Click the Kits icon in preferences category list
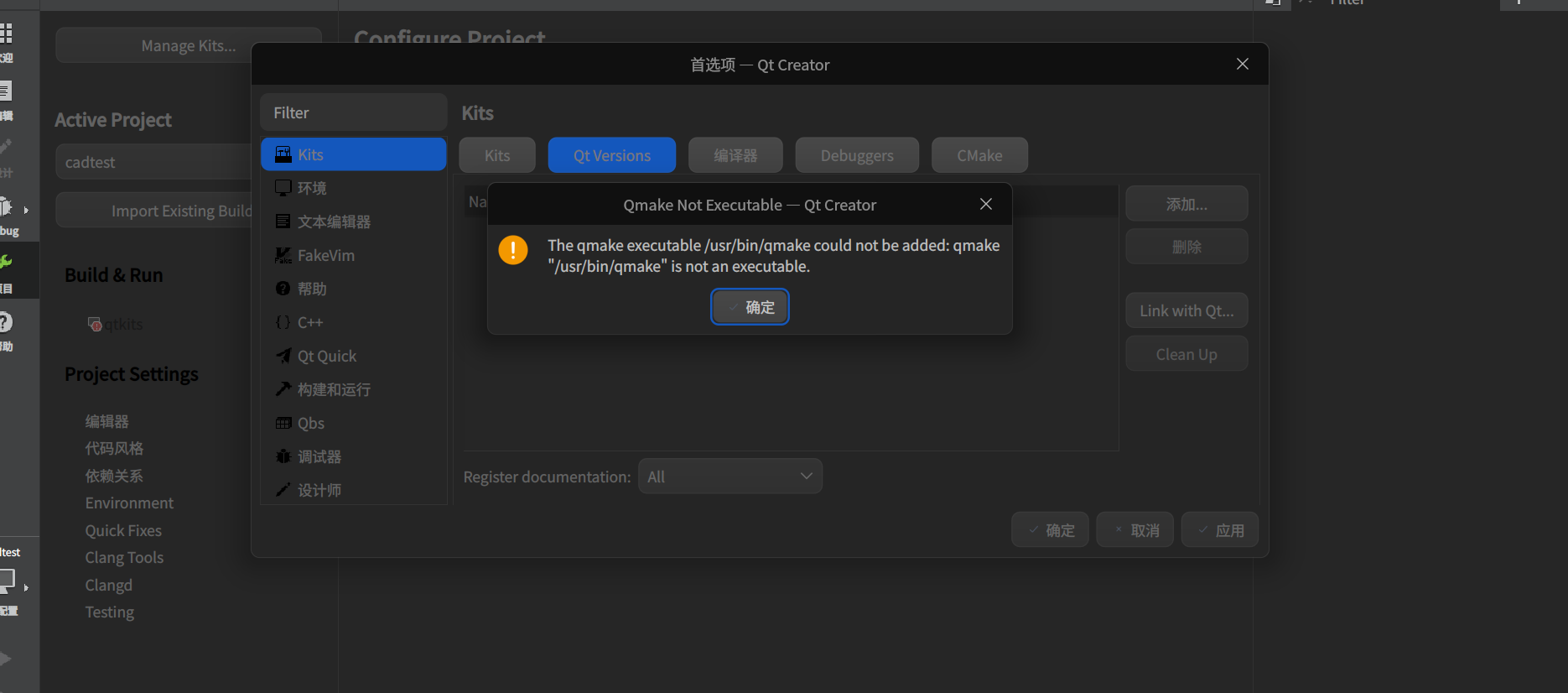 283,154
